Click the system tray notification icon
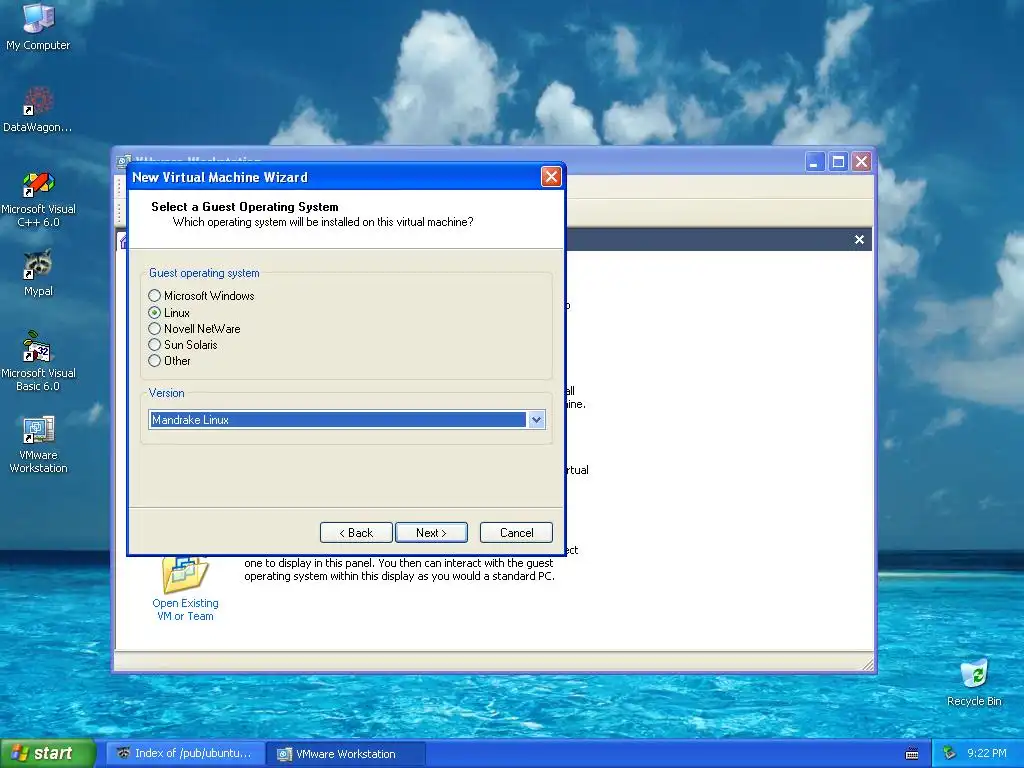This screenshot has width=1024, height=768. pyautogui.click(x=949, y=754)
